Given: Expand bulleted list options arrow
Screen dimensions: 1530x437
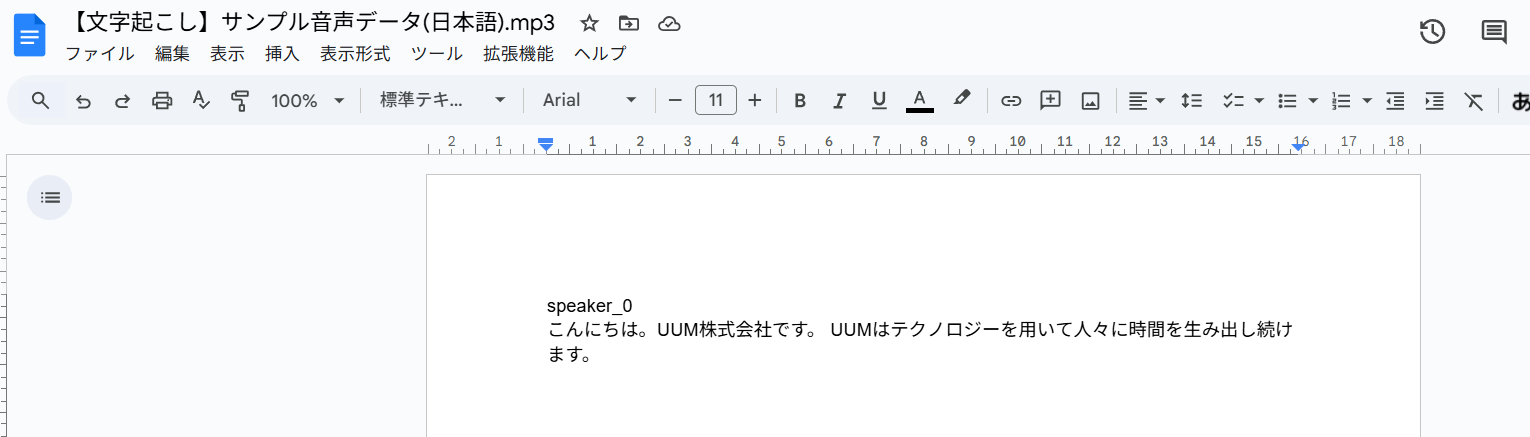Looking at the screenshot, I should click(1313, 100).
